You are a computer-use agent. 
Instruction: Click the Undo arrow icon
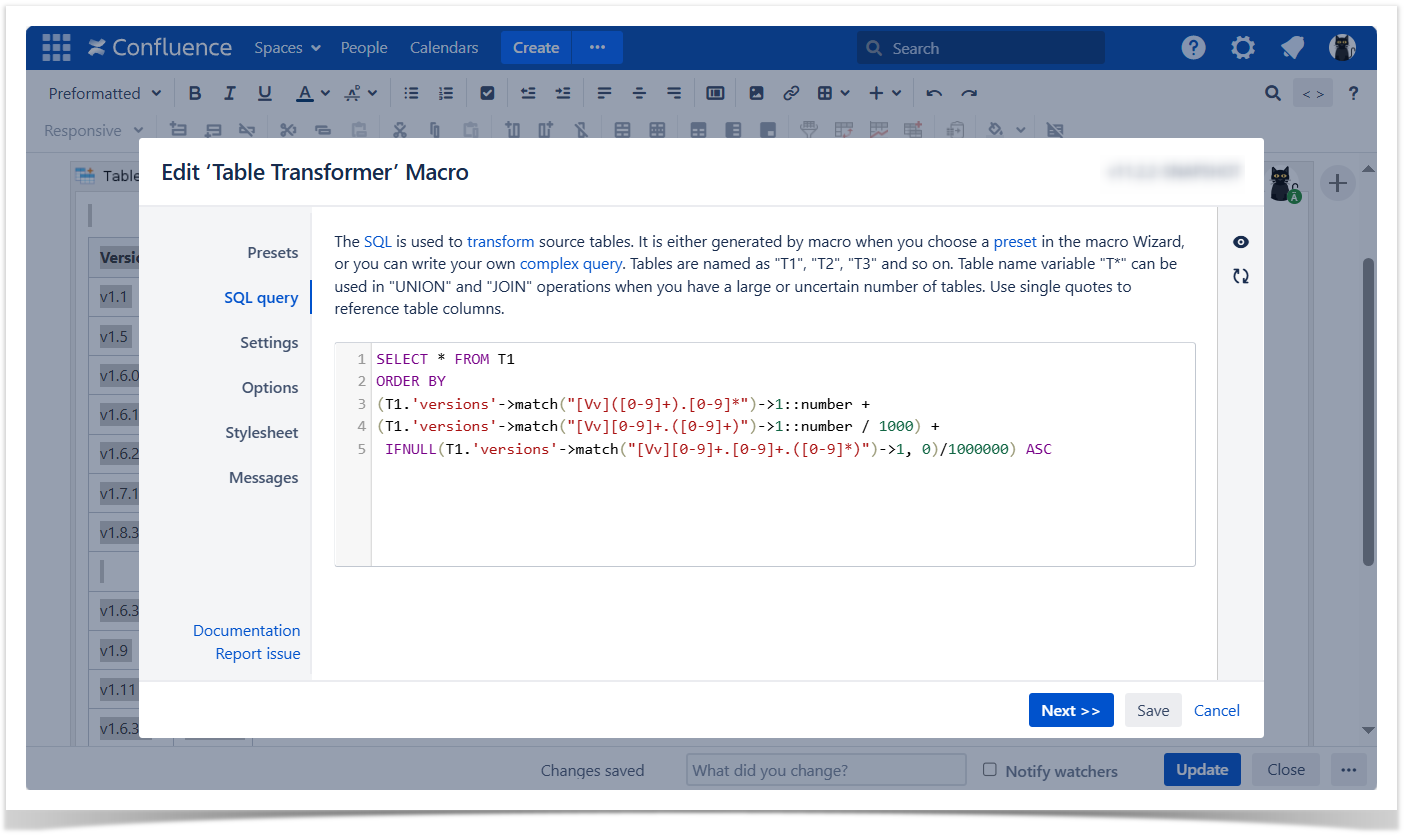point(934,93)
